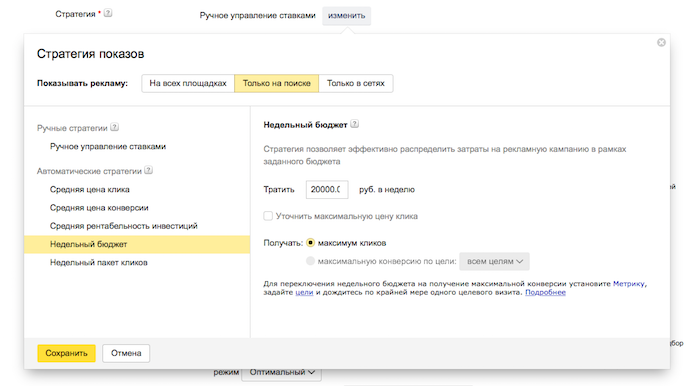This screenshot has height=386, width=700.
Task: Open the всем целям dropdown
Action: tap(495, 261)
